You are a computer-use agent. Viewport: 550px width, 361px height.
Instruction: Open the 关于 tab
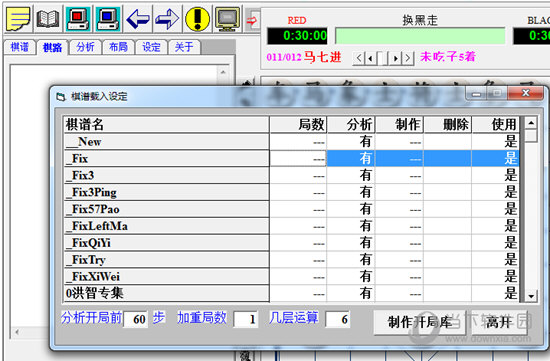(x=184, y=47)
